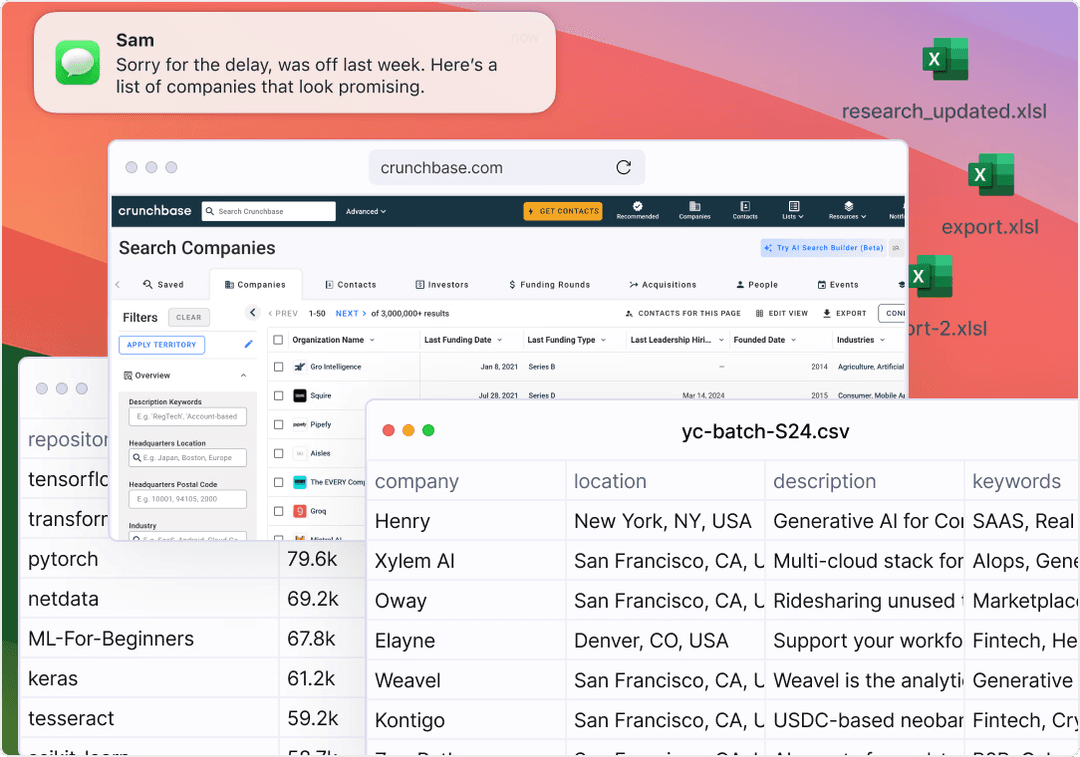Screen dimensions: 1080x757
Task: Open Companies icon in top navigation
Action: tap(694, 210)
